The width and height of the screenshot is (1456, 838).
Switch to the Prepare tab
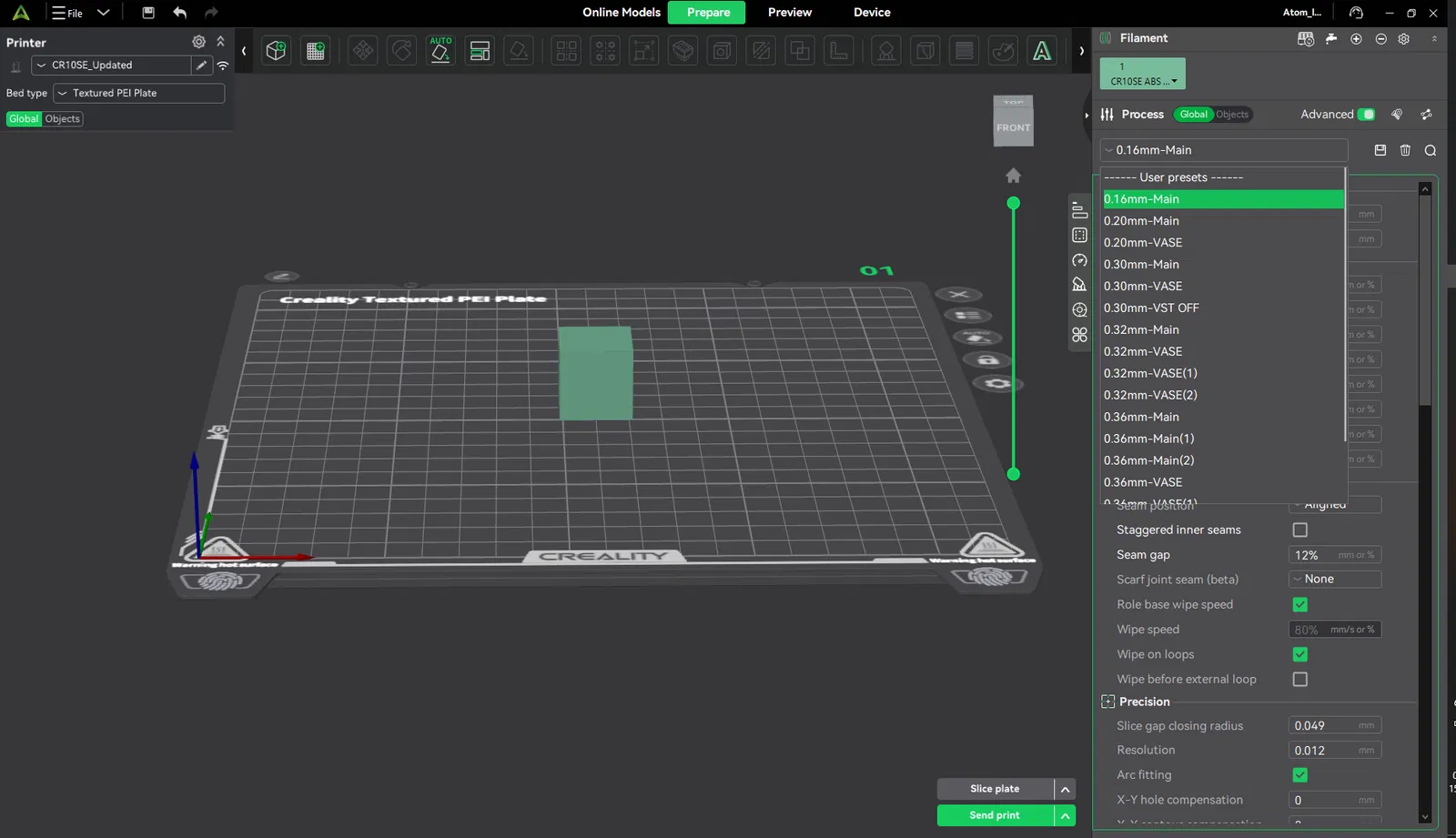(708, 13)
